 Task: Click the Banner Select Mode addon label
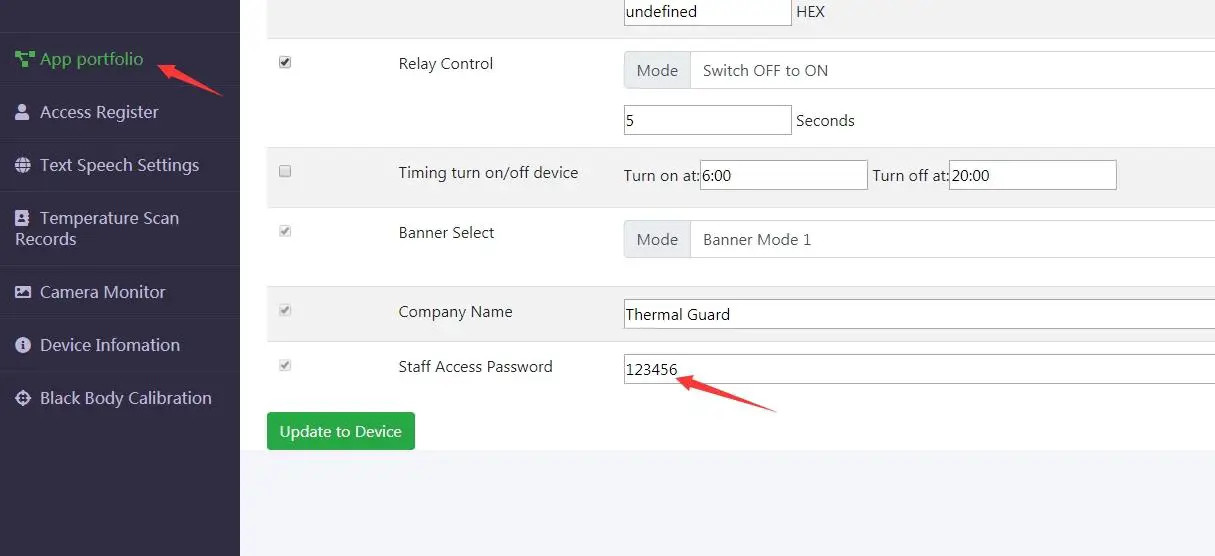click(x=657, y=239)
